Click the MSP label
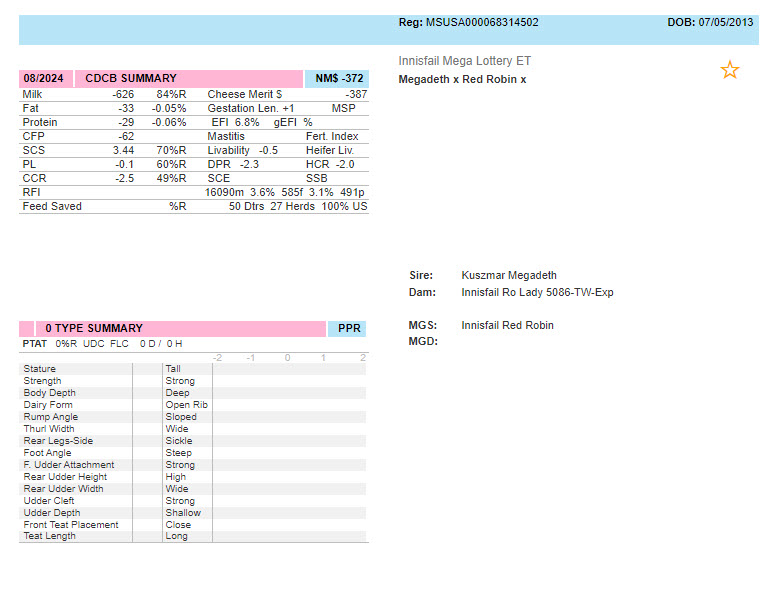Viewport: 766px width, 602px height. click(x=343, y=108)
